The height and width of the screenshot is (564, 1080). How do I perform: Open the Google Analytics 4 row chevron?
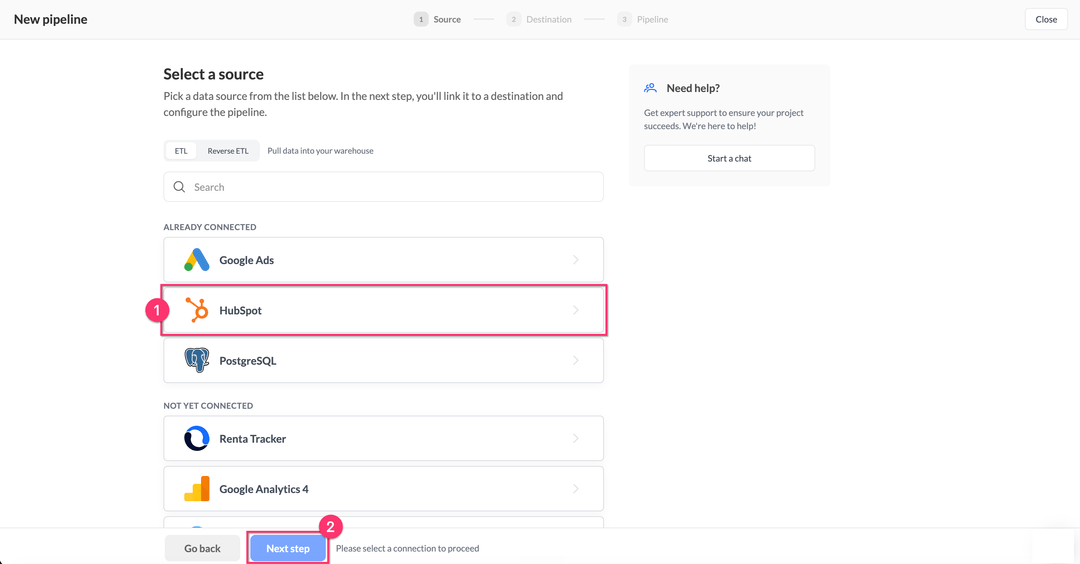coord(576,488)
